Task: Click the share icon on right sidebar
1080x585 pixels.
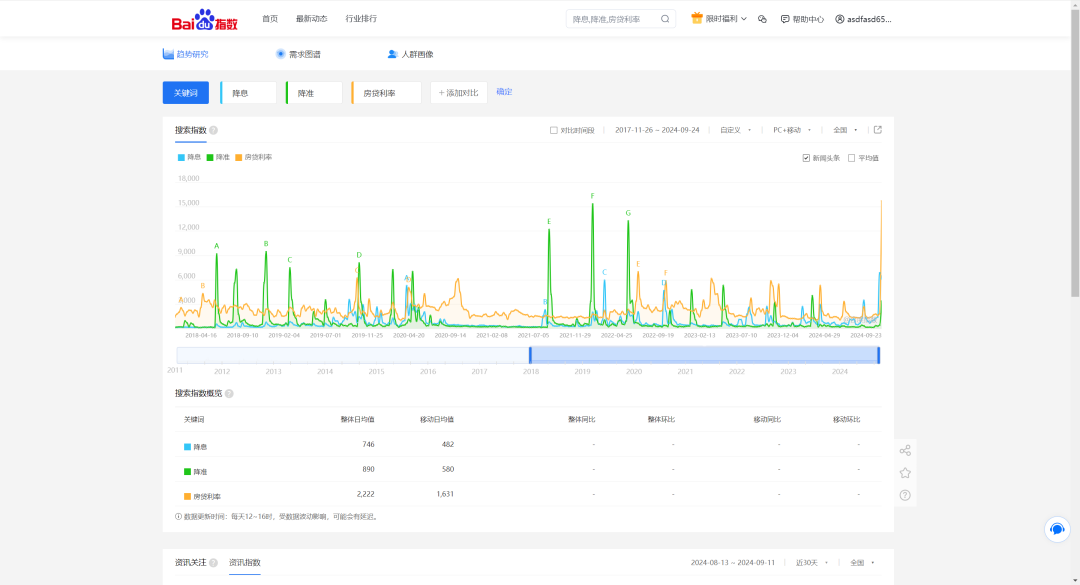Action: [x=905, y=451]
